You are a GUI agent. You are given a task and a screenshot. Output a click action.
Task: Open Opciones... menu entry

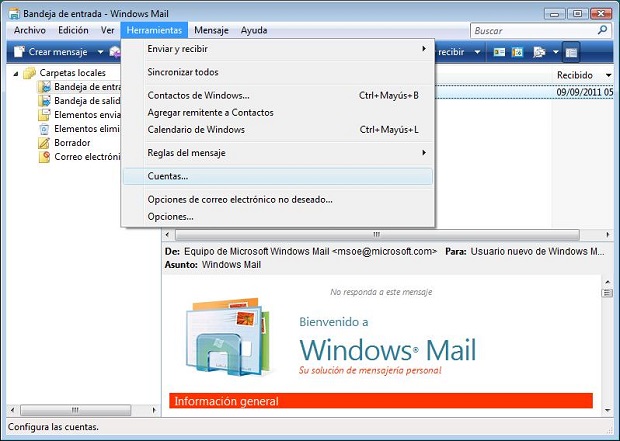click(278, 217)
